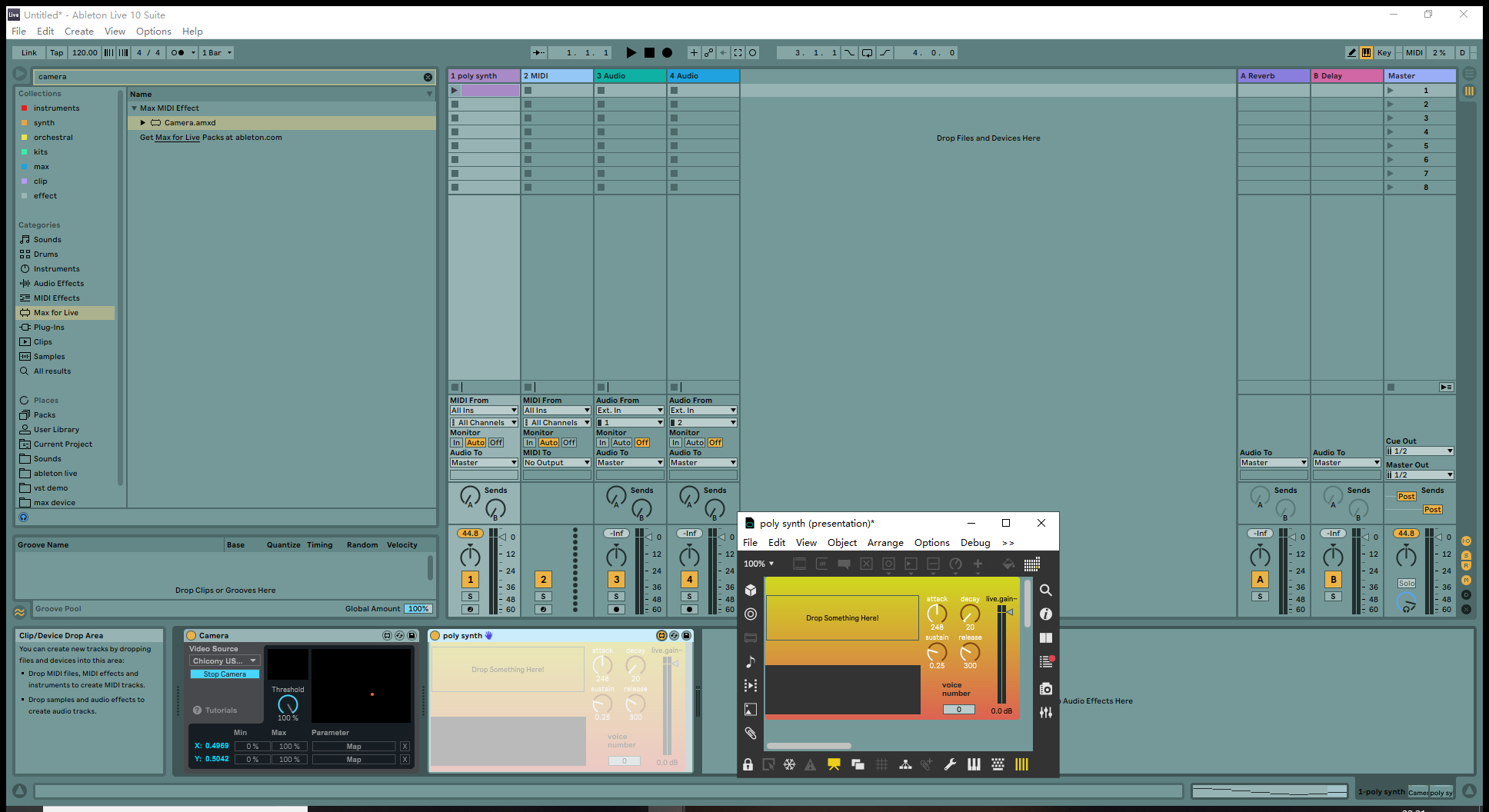Solo the 1 poly synth track
The width and height of the screenshot is (1489, 812).
(470, 597)
